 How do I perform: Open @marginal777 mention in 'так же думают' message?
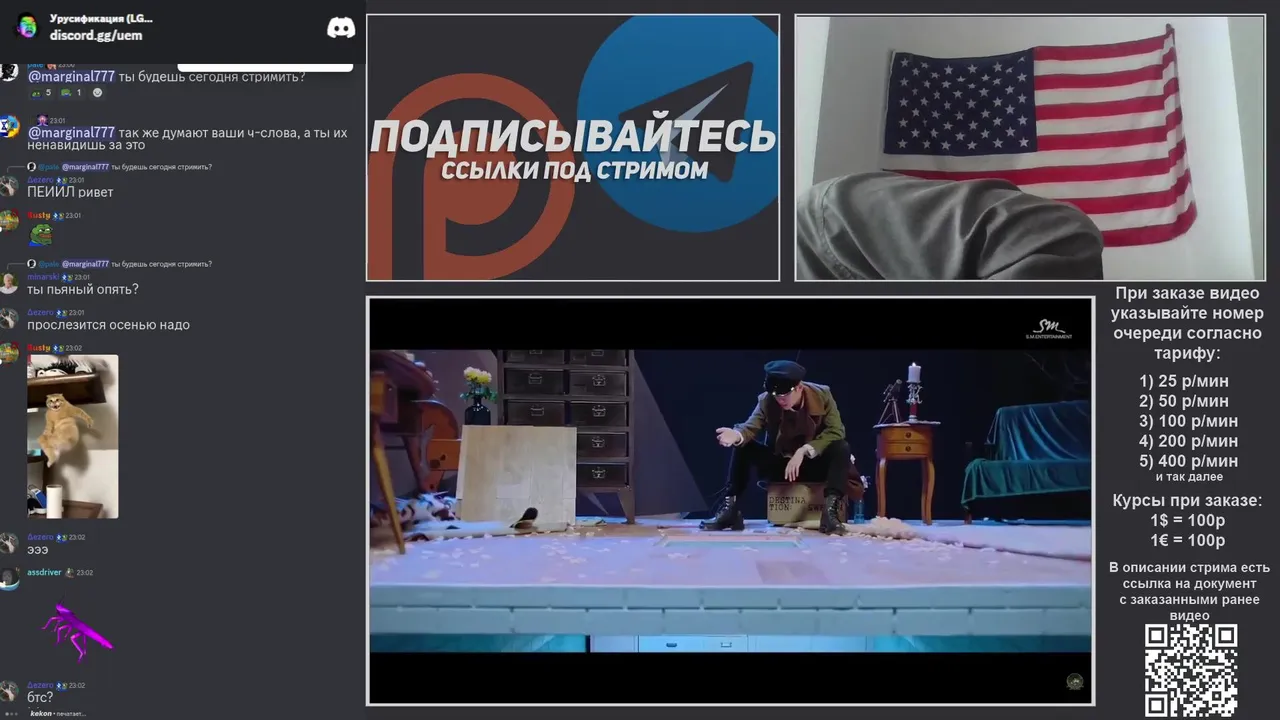(71, 133)
